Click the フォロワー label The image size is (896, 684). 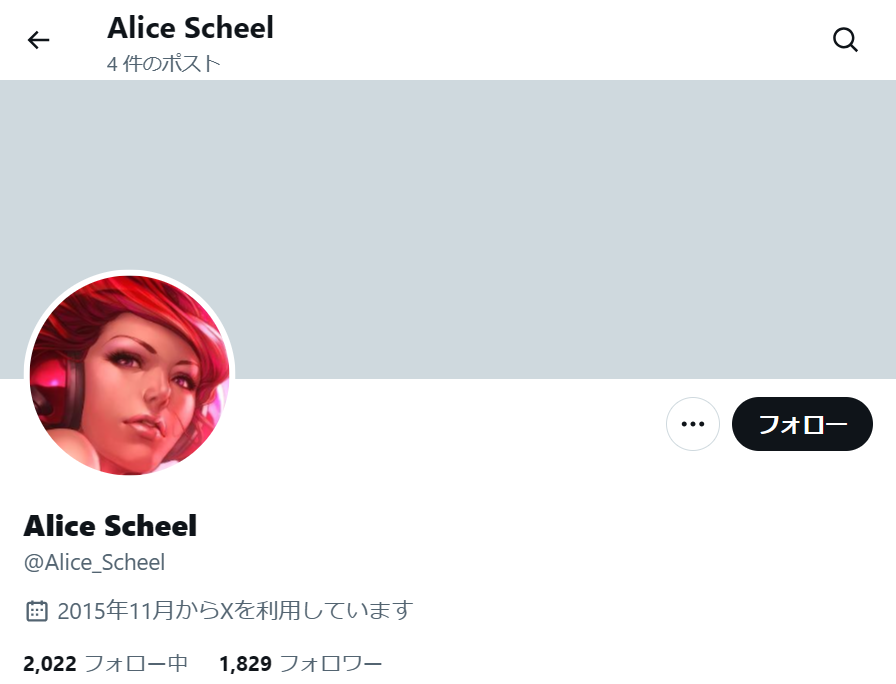click(x=331, y=664)
